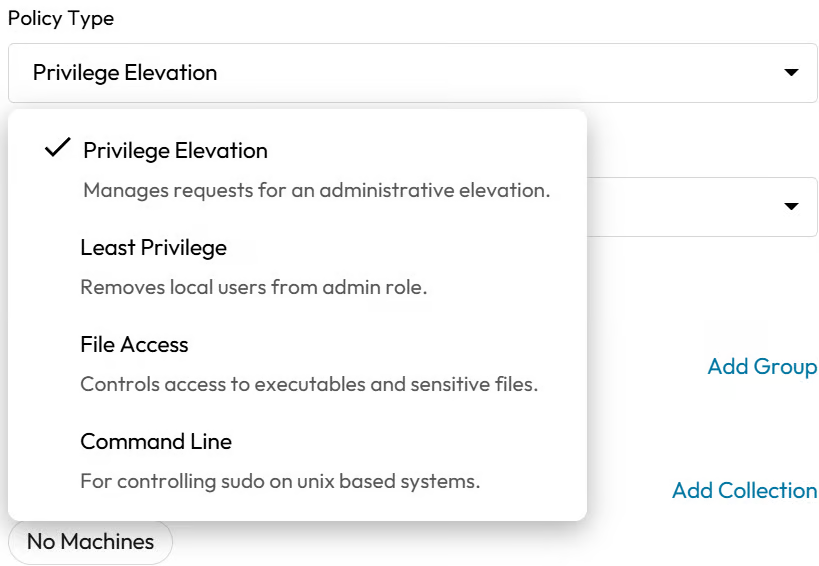The height and width of the screenshot is (566, 819).
Task: Choose the Least Privilege policy type
Action: [153, 248]
